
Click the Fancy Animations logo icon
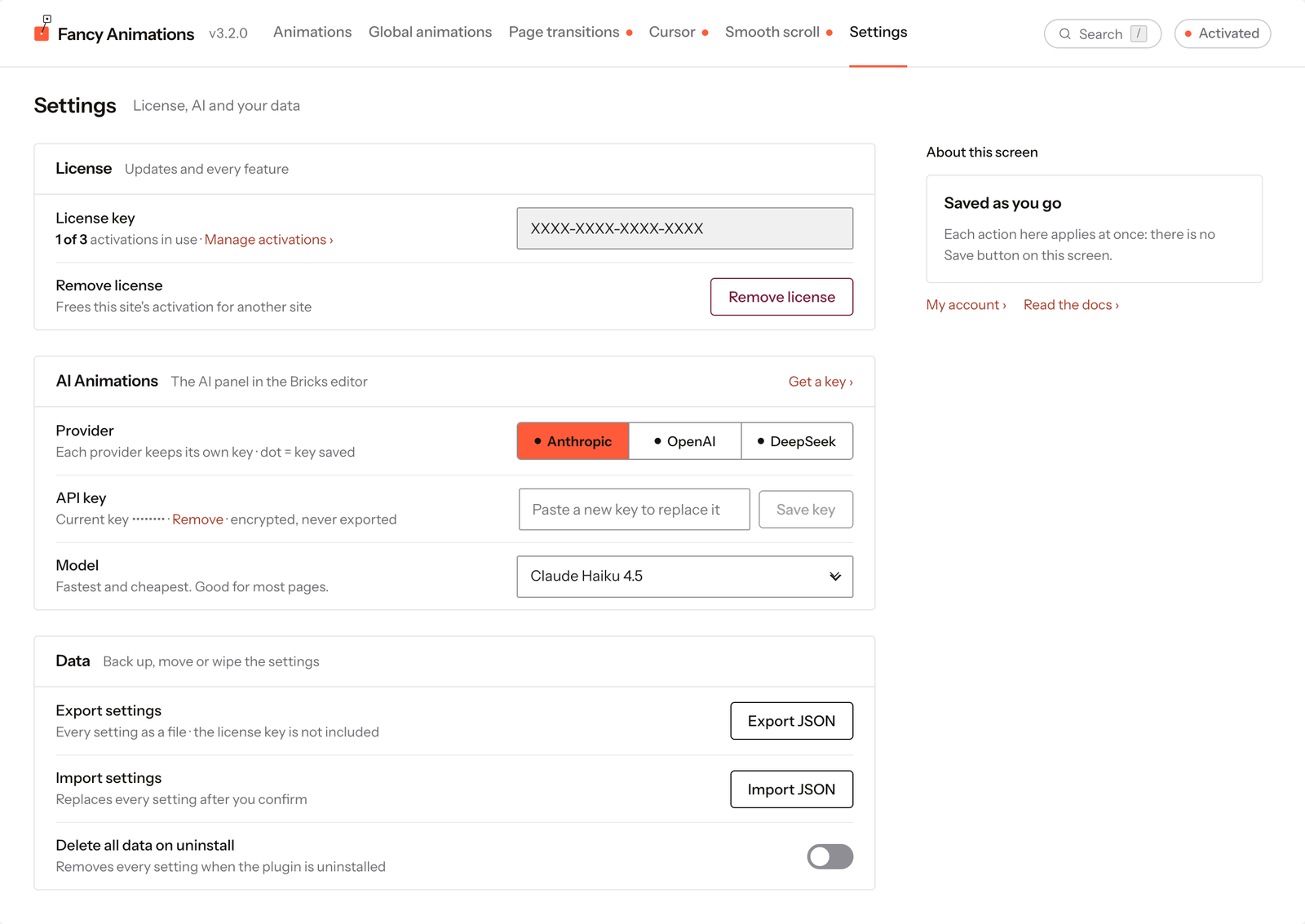click(x=42, y=29)
